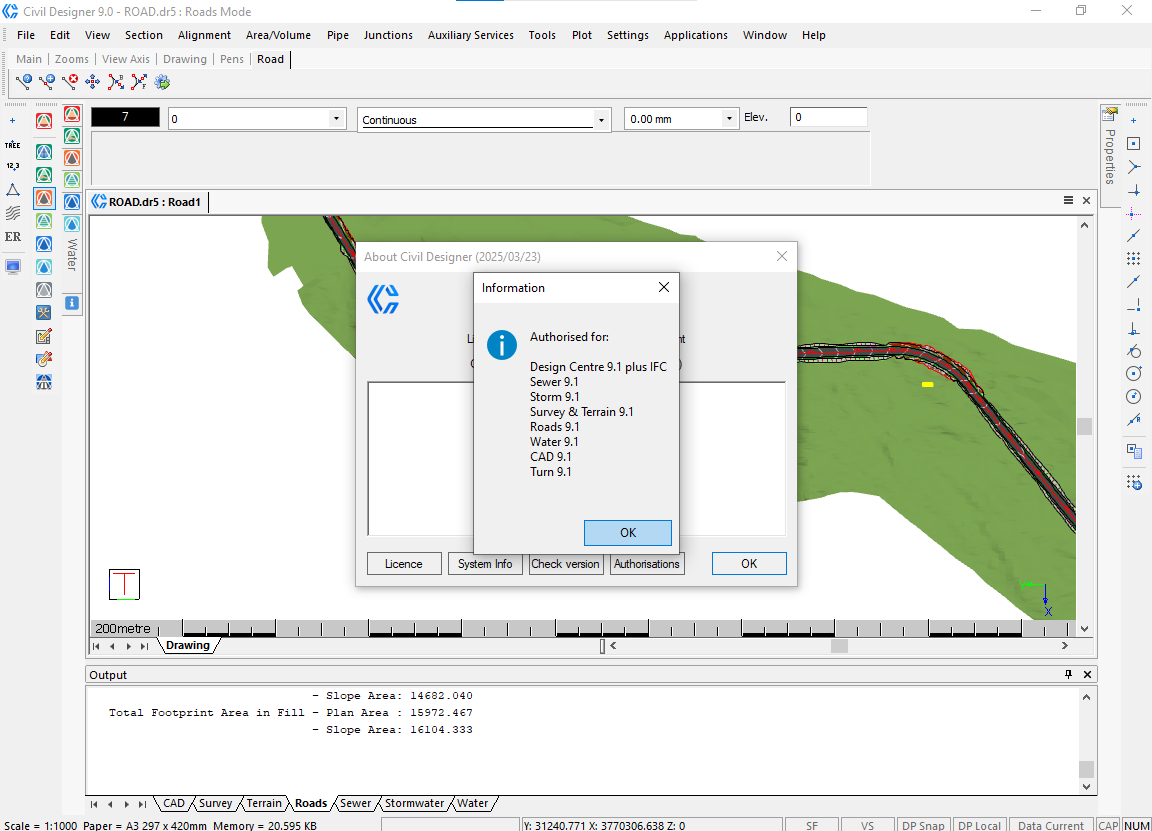Select the move point tool icon

coord(93,82)
